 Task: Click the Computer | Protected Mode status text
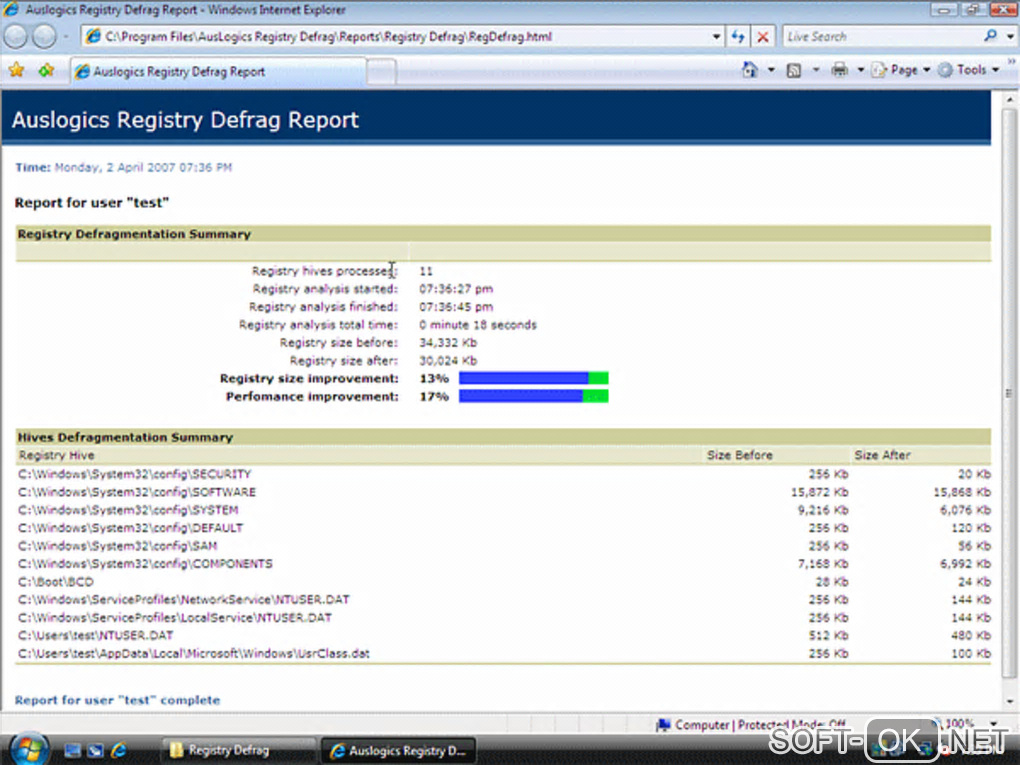tap(760, 724)
